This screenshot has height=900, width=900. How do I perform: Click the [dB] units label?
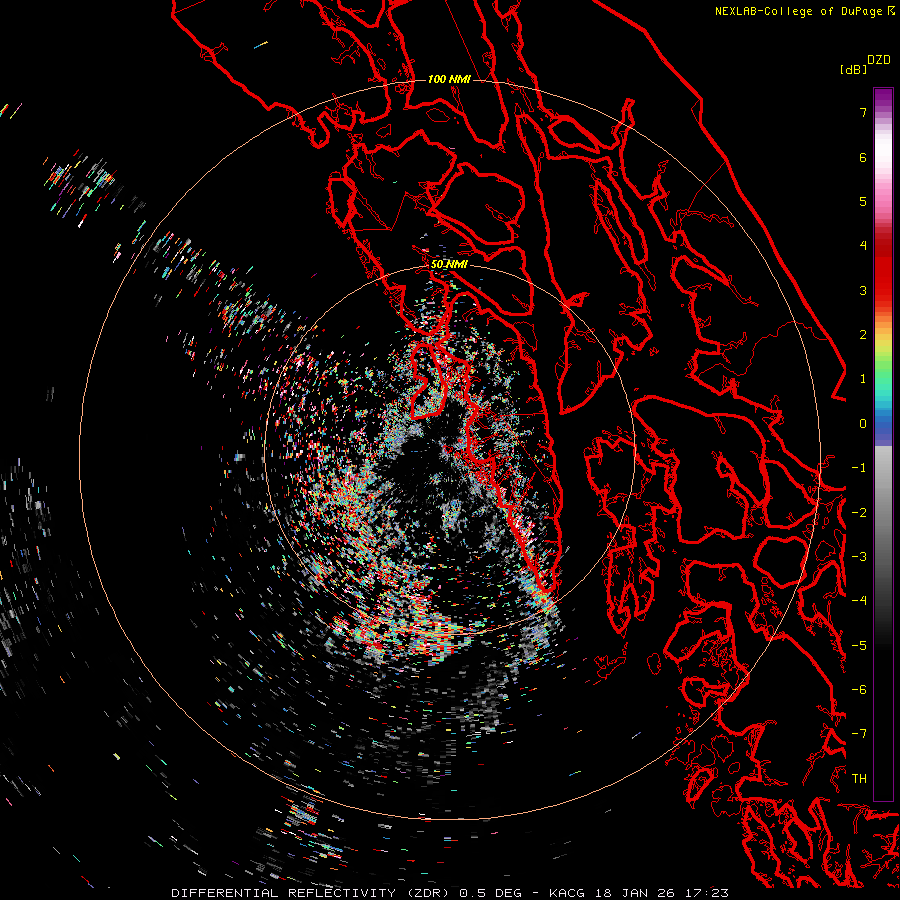(x=854, y=69)
